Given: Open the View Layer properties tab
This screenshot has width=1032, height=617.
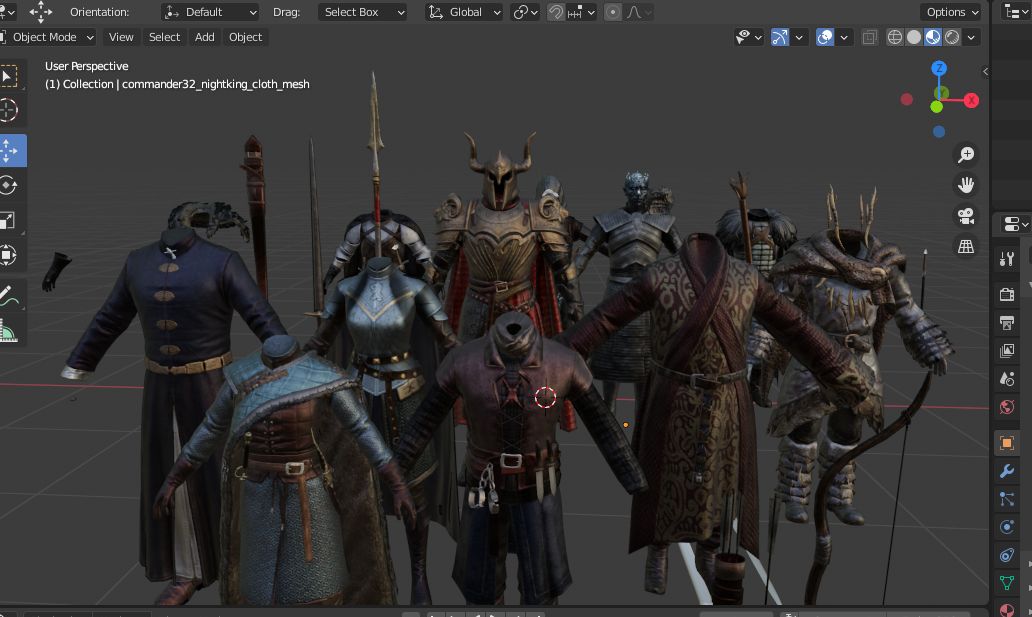Looking at the screenshot, I should (x=1006, y=350).
